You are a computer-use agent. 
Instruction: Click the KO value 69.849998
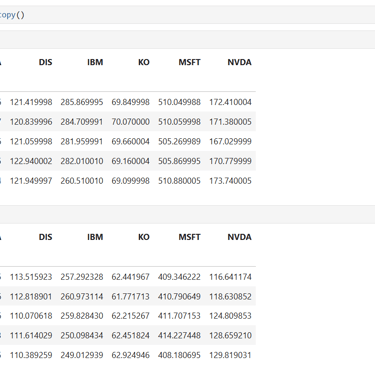click(x=130, y=102)
